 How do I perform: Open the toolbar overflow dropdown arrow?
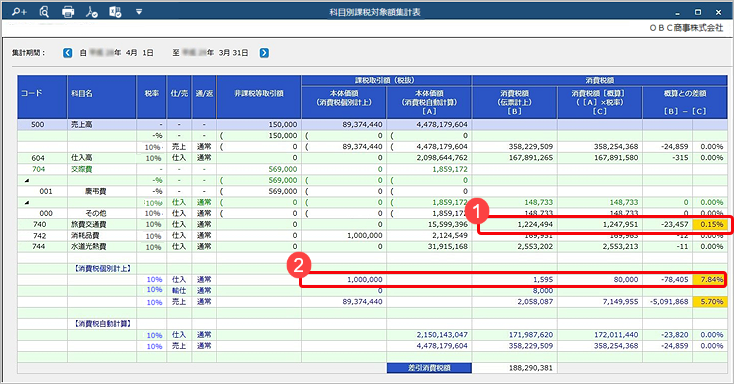139,12
